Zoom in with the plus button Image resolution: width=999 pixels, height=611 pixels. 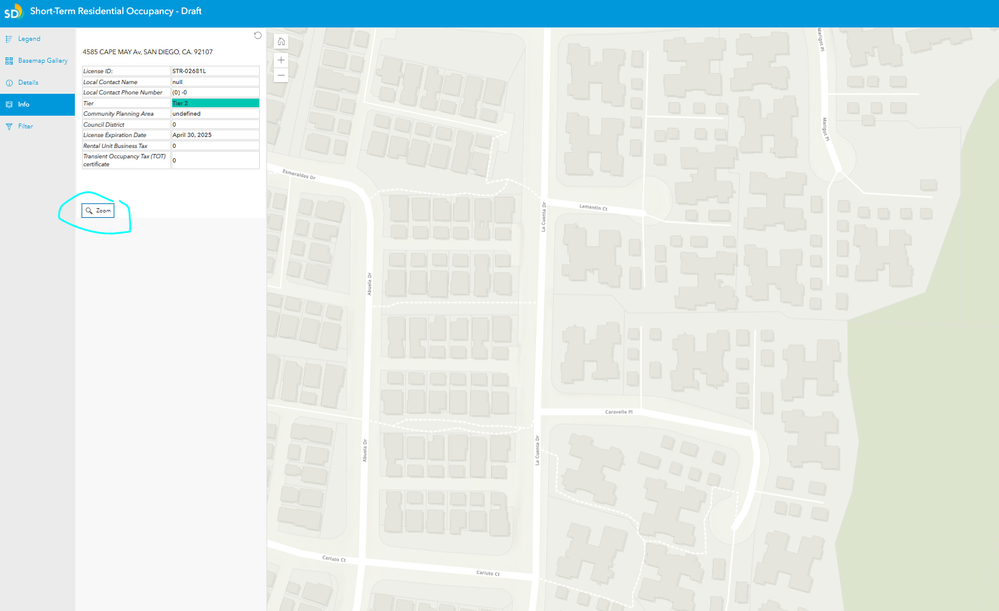point(281,60)
